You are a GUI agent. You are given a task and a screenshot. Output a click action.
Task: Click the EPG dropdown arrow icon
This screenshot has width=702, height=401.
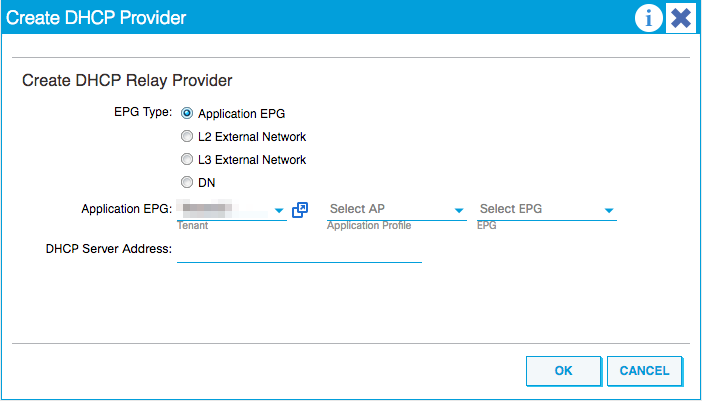click(x=608, y=210)
